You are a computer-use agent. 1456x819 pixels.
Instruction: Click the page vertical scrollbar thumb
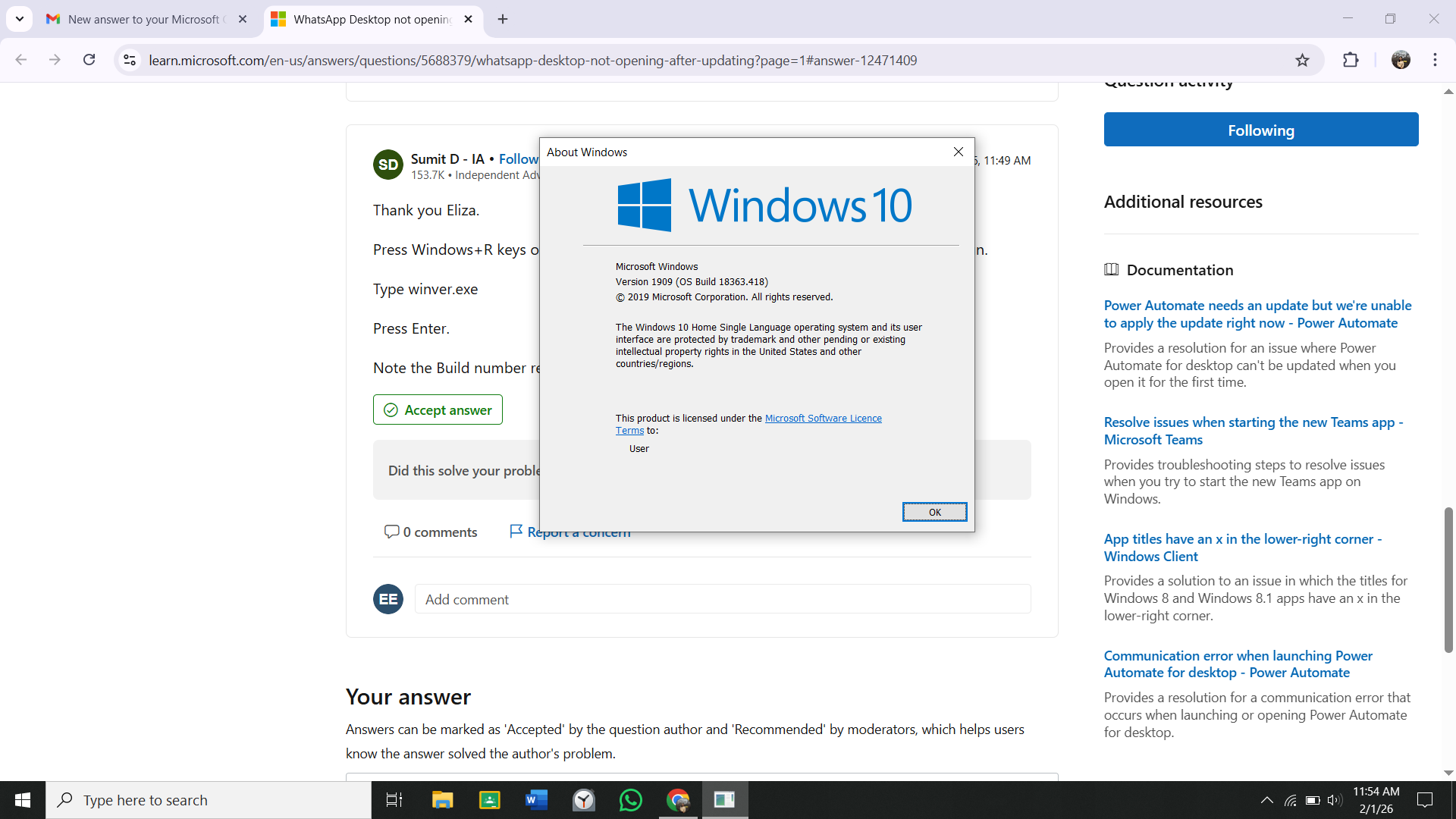click(1448, 580)
